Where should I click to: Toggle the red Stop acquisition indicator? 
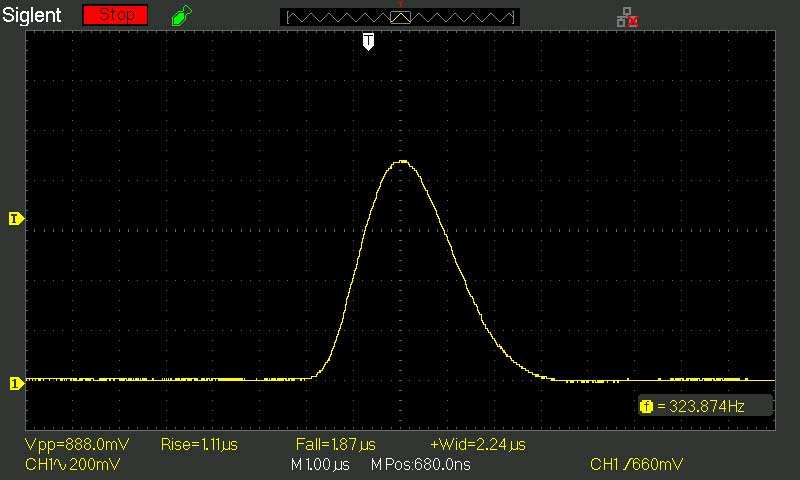coord(115,16)
